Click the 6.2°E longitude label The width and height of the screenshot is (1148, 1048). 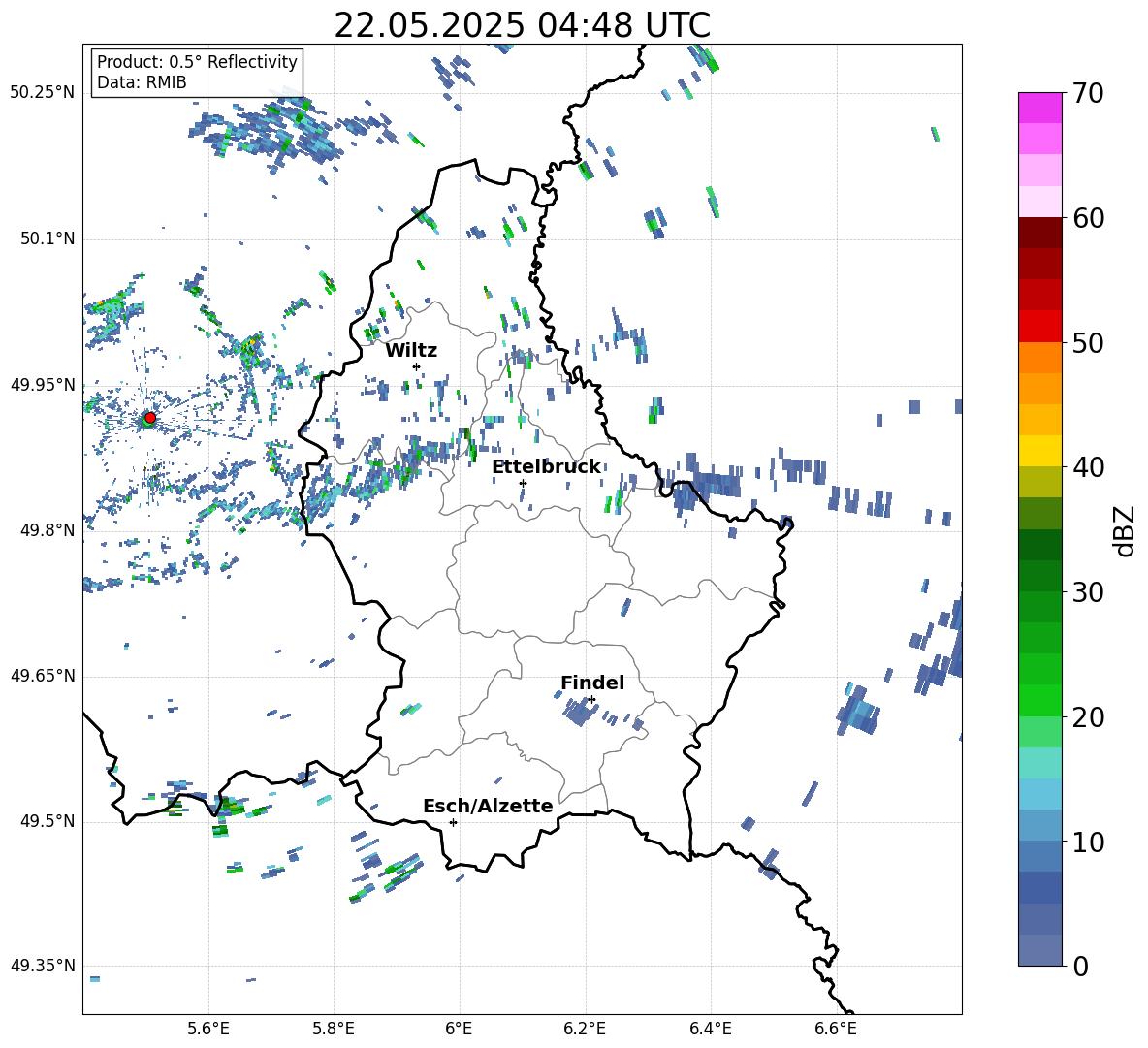click(585, 1029)
